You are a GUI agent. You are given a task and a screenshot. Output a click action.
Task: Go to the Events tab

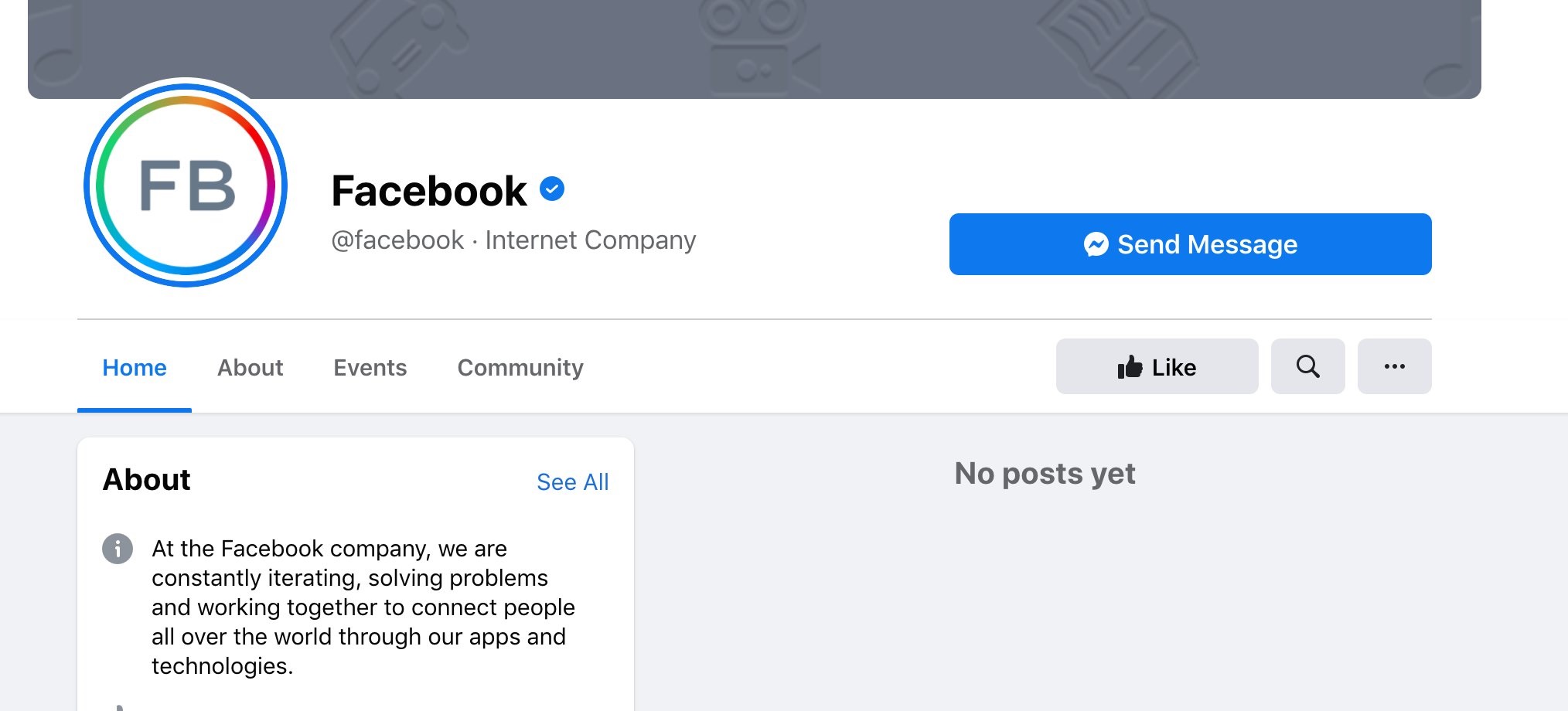(370, 368)
